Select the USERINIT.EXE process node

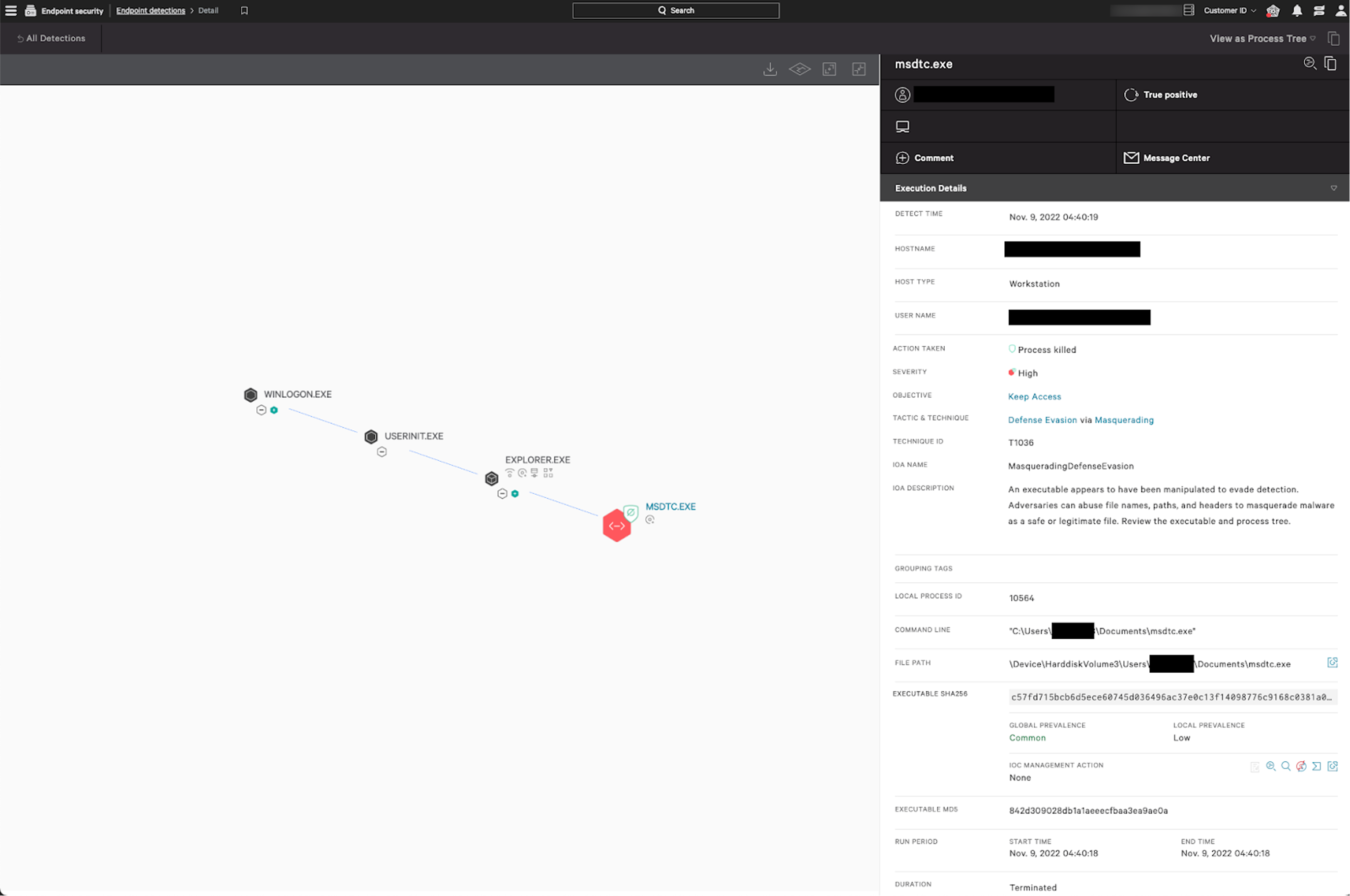click(371, 437)
